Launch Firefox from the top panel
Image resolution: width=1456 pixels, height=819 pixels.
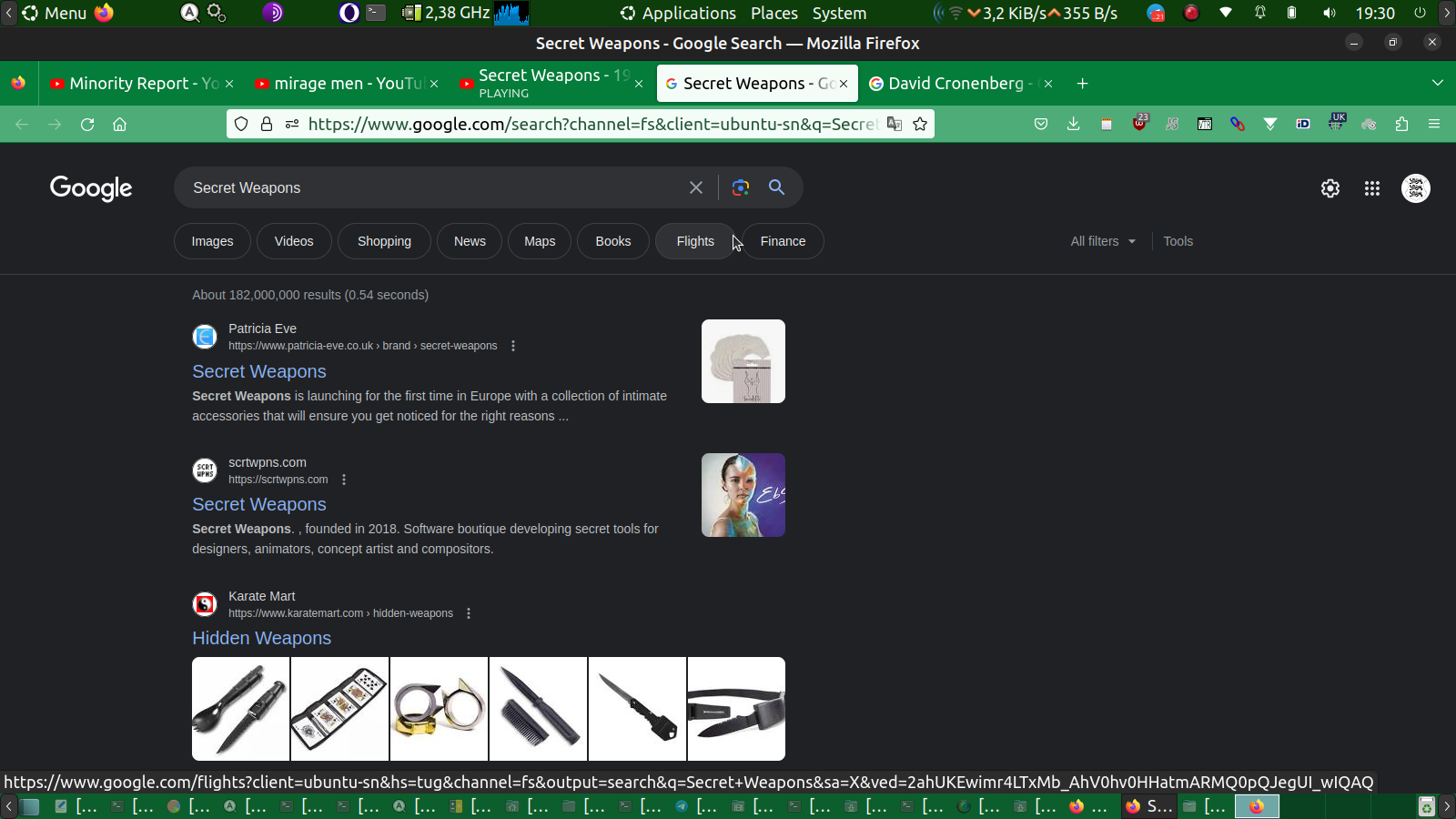pos(104,13)
